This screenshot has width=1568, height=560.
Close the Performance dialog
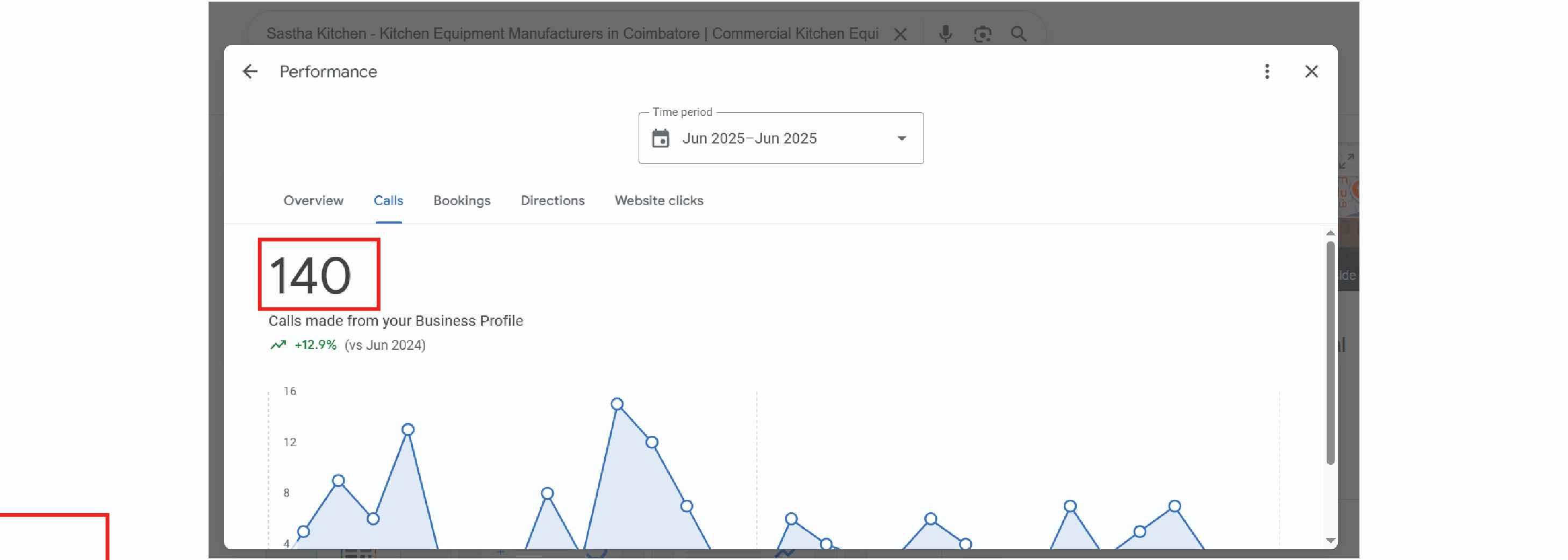(x=1311, y=72)
